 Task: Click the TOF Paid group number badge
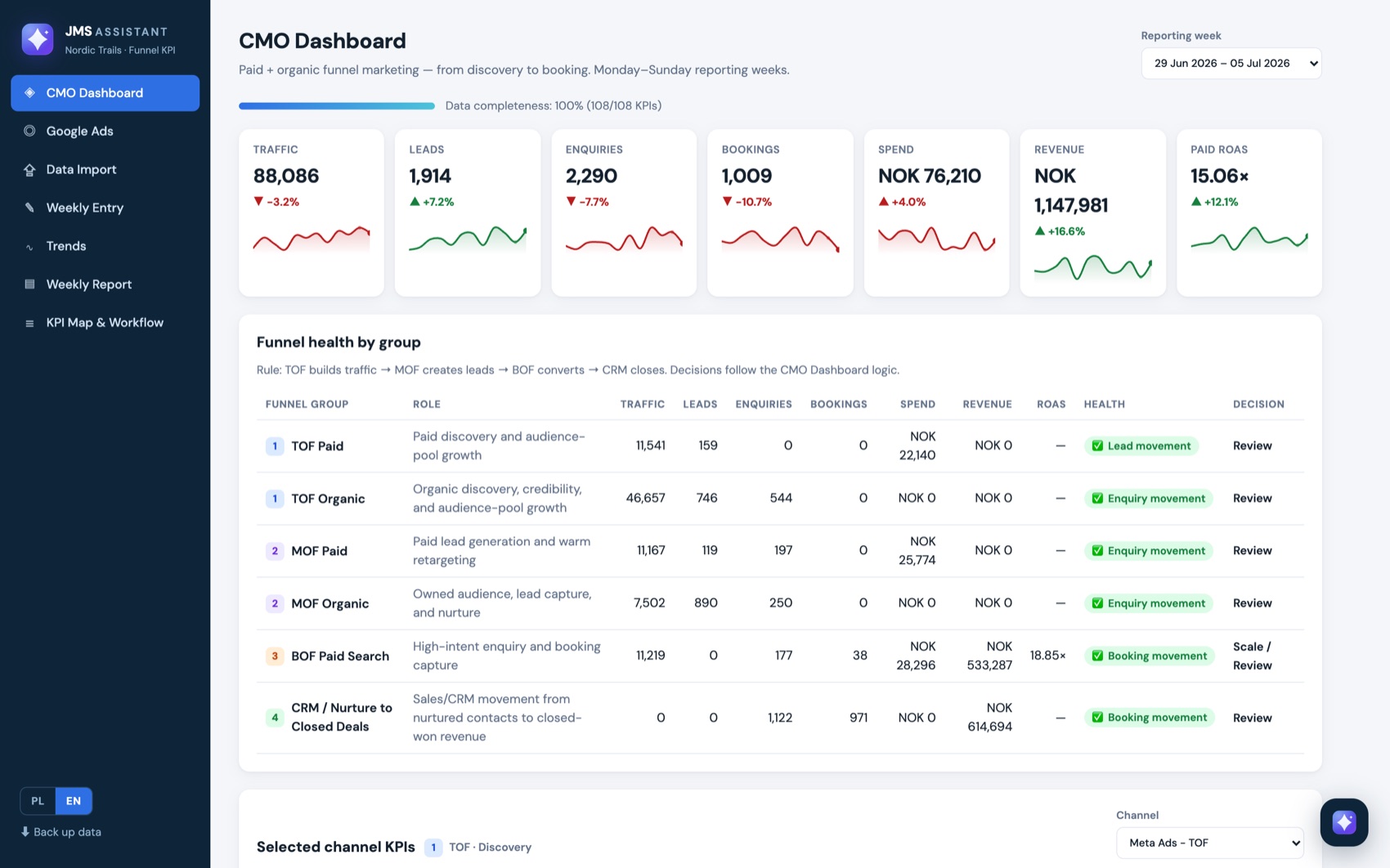275,446
